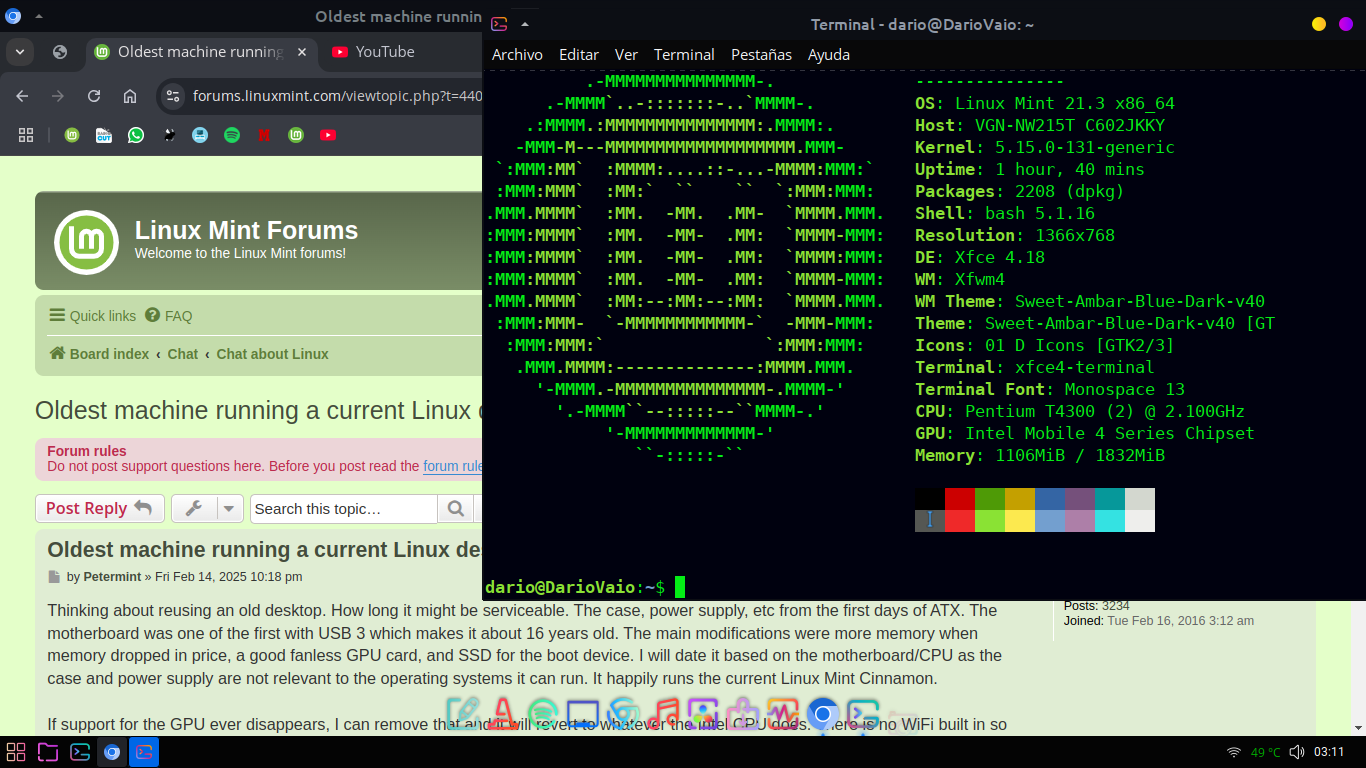Viewport: 1366px width, 768px height.
Task: Open the system monitor dock icon
Action: click(x=782, y=714)
